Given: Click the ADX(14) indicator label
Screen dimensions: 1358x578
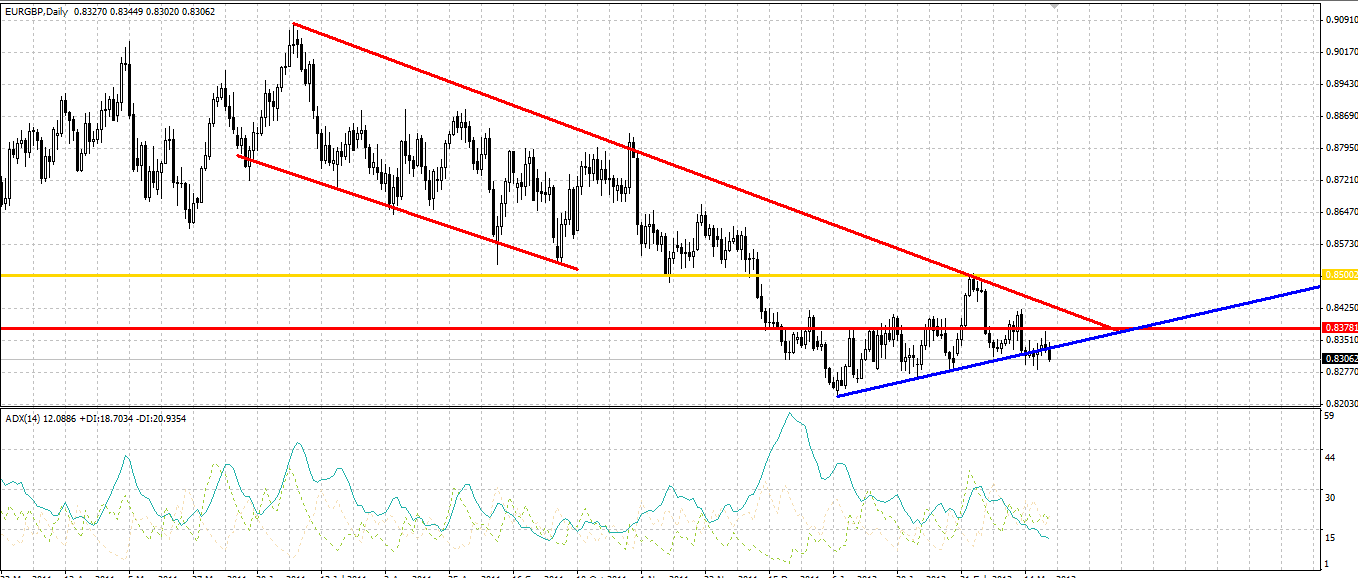Looking at the screenshot, I should (23, 417).
